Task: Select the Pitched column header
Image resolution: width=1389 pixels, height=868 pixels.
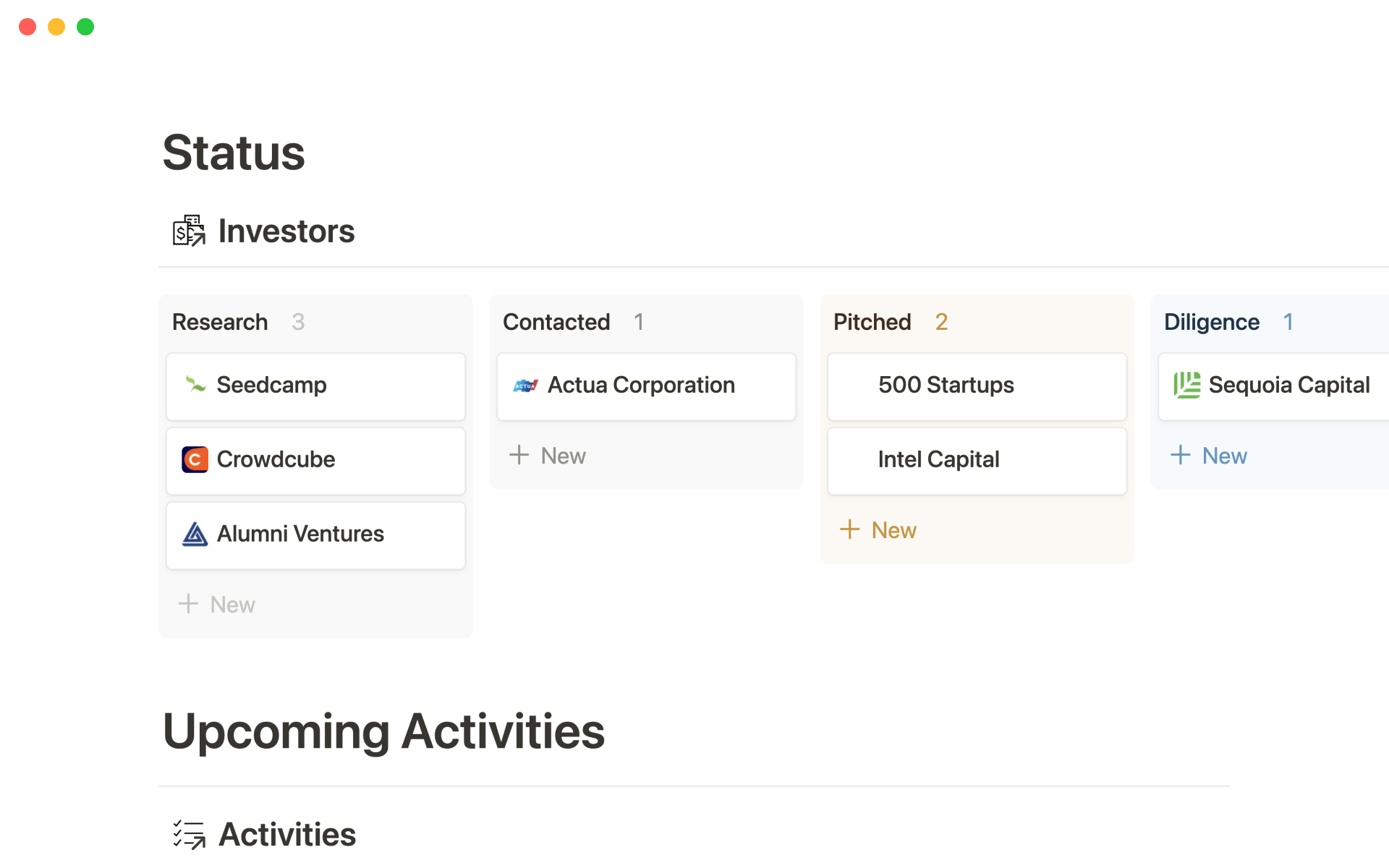Action: click(x=872, y=322)
